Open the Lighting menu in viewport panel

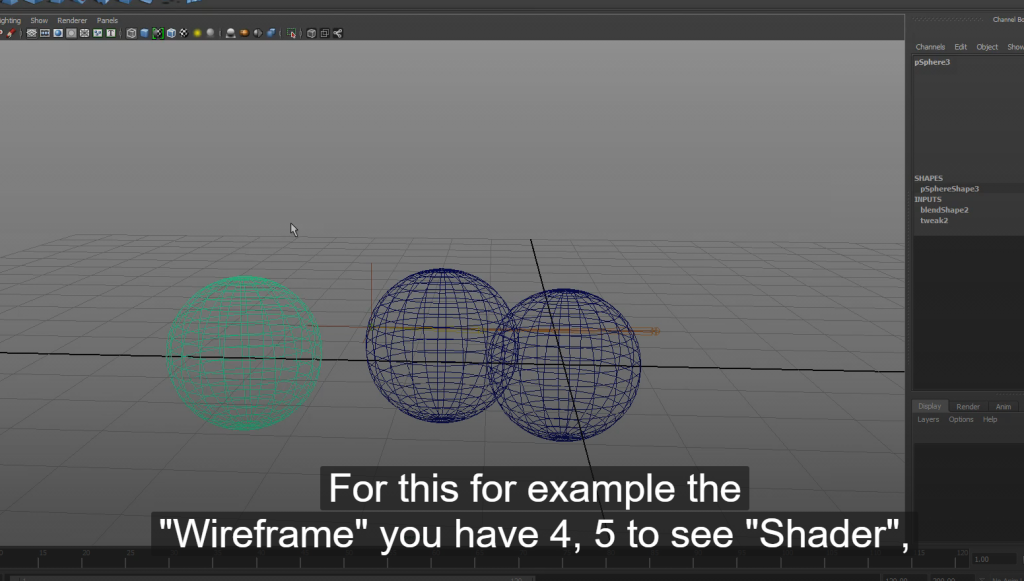coord(10,21)
